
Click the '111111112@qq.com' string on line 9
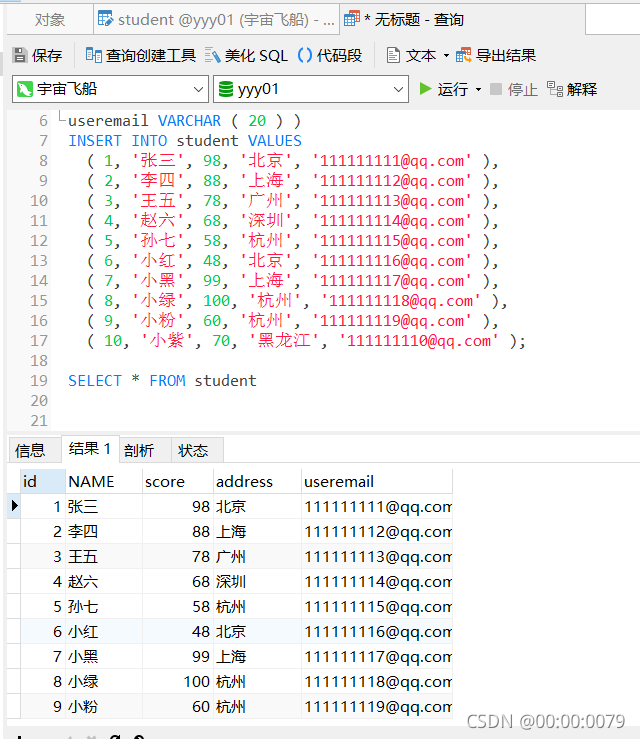point(392,181)
